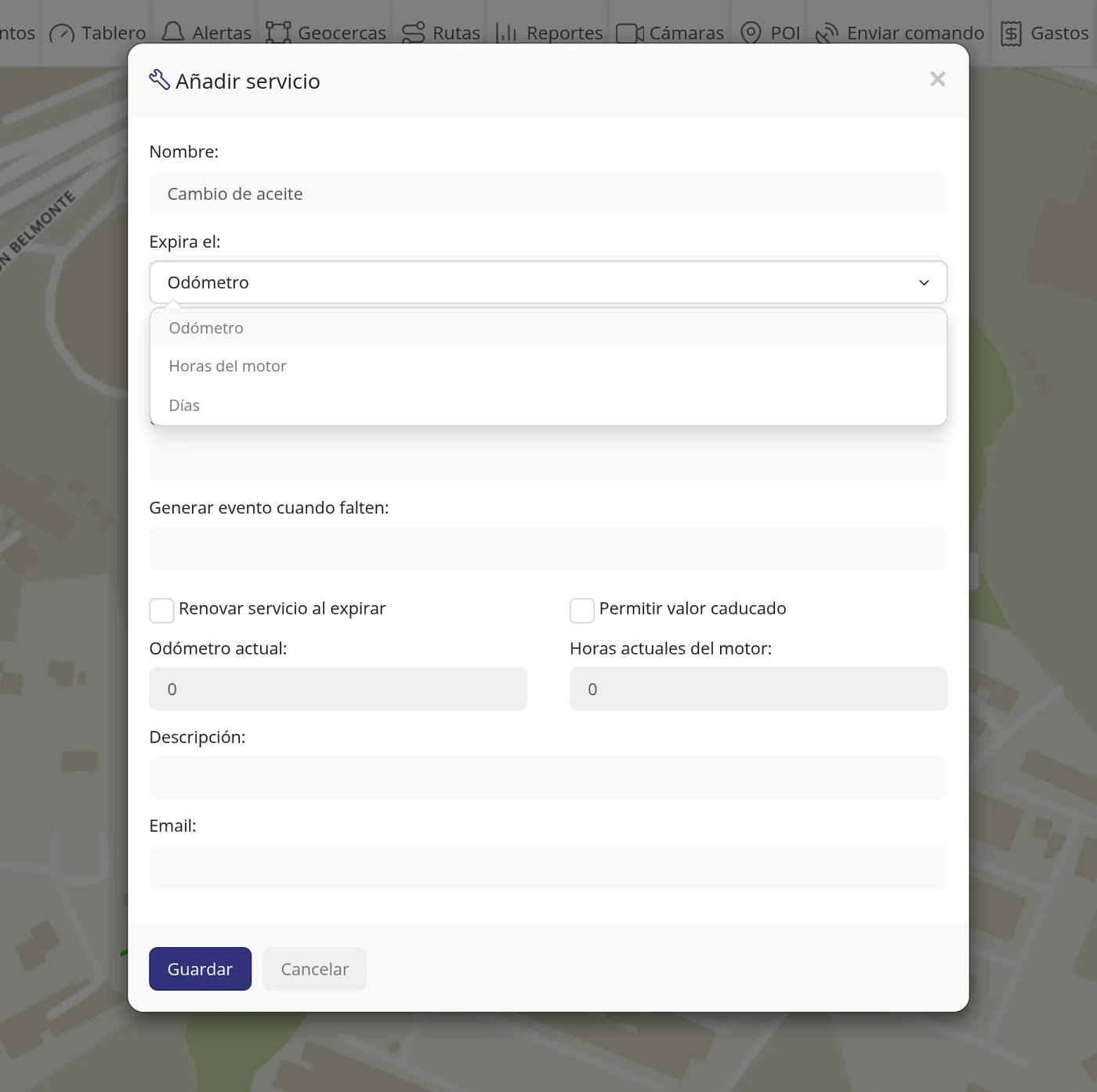Check the Permitir valor caducado box
This screenshot has height=1092, width=1097.
pos(582,610)
